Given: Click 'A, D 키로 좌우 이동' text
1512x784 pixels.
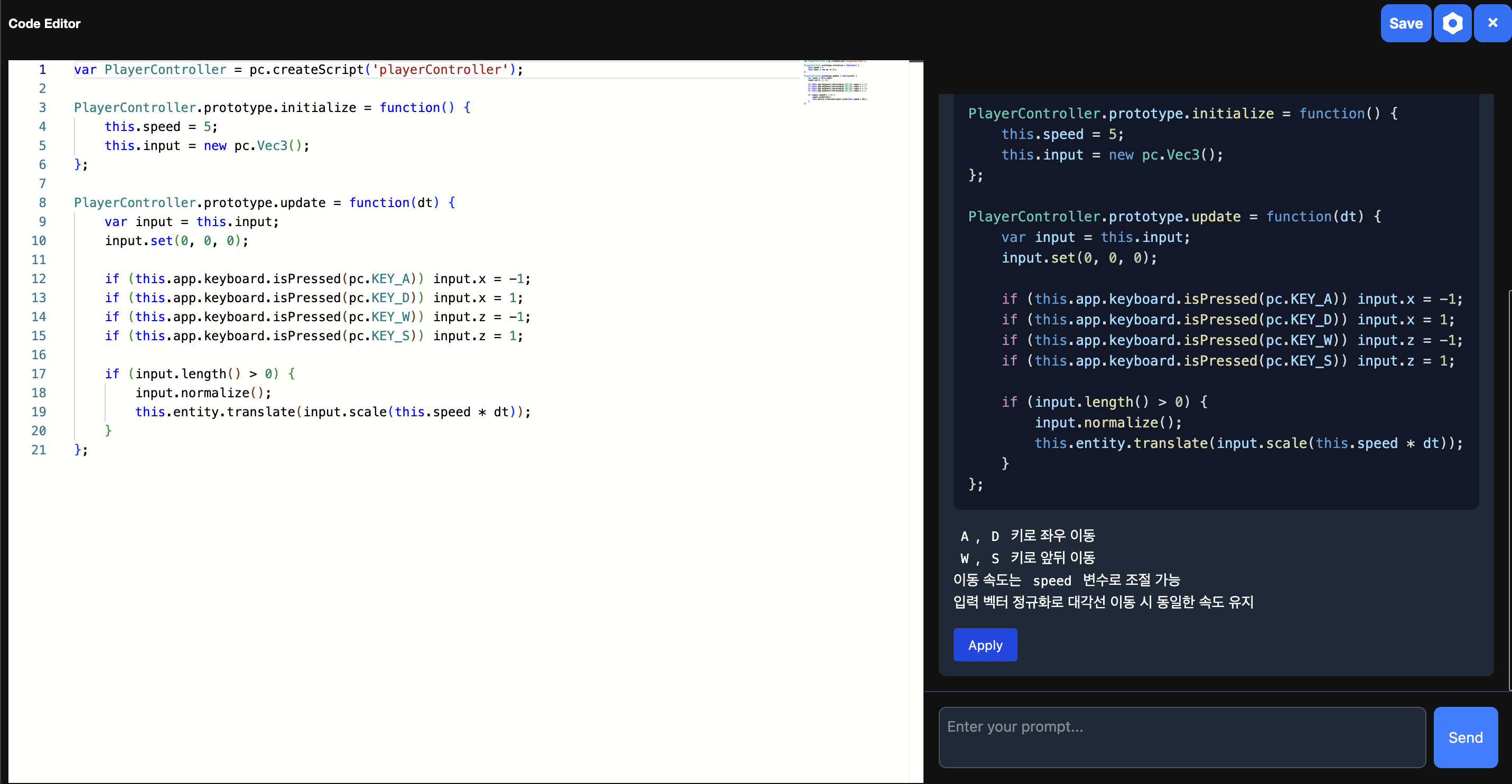Looking at the screenshot, I should tap(1027, 536).
